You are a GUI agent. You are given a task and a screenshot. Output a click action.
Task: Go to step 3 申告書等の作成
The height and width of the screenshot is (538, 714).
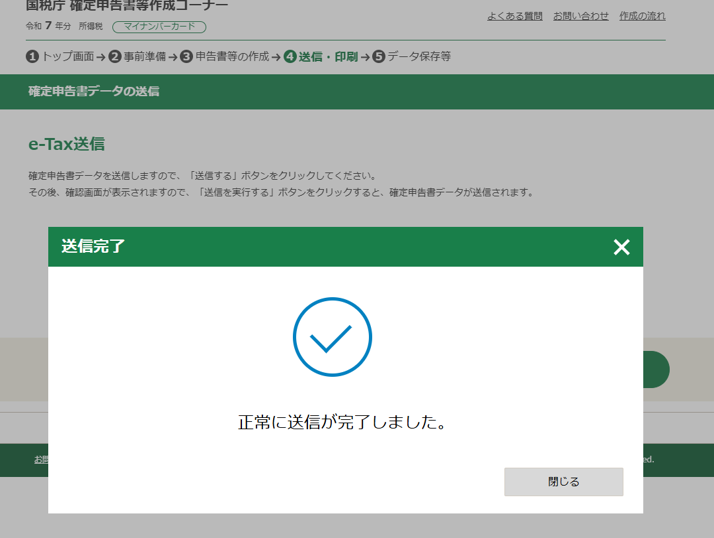(224, 57)
